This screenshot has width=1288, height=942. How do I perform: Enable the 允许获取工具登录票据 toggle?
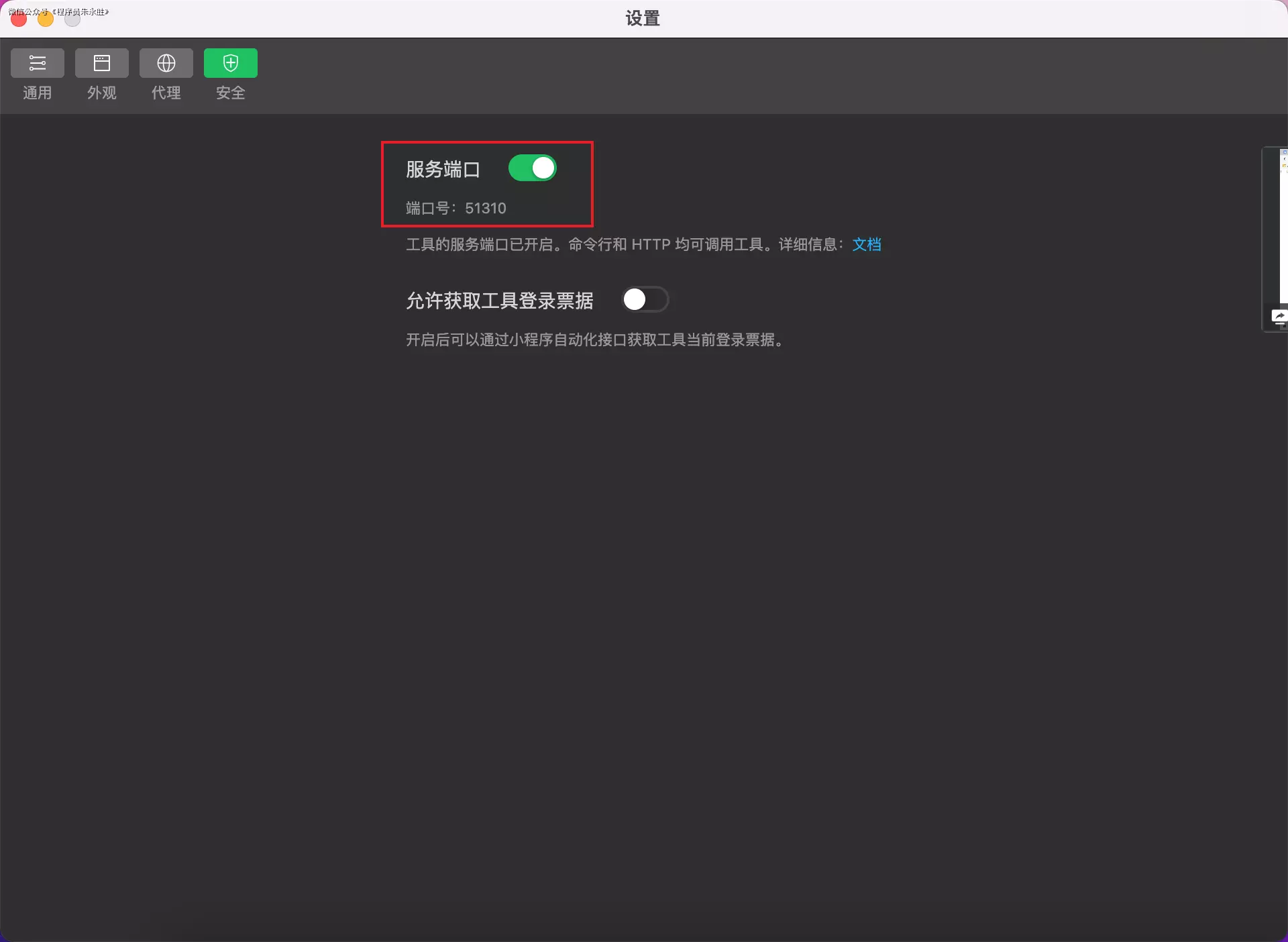pyautogui.click(x=645, y=299)
